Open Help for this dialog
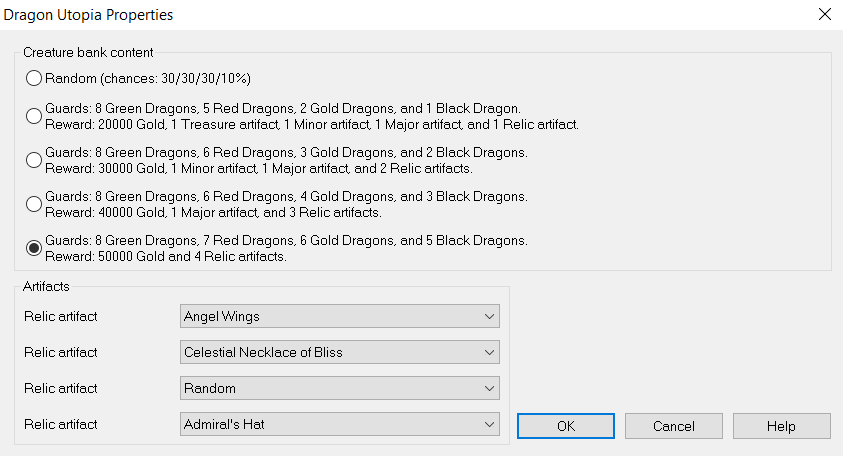843x456 pixels. [781, 426]
